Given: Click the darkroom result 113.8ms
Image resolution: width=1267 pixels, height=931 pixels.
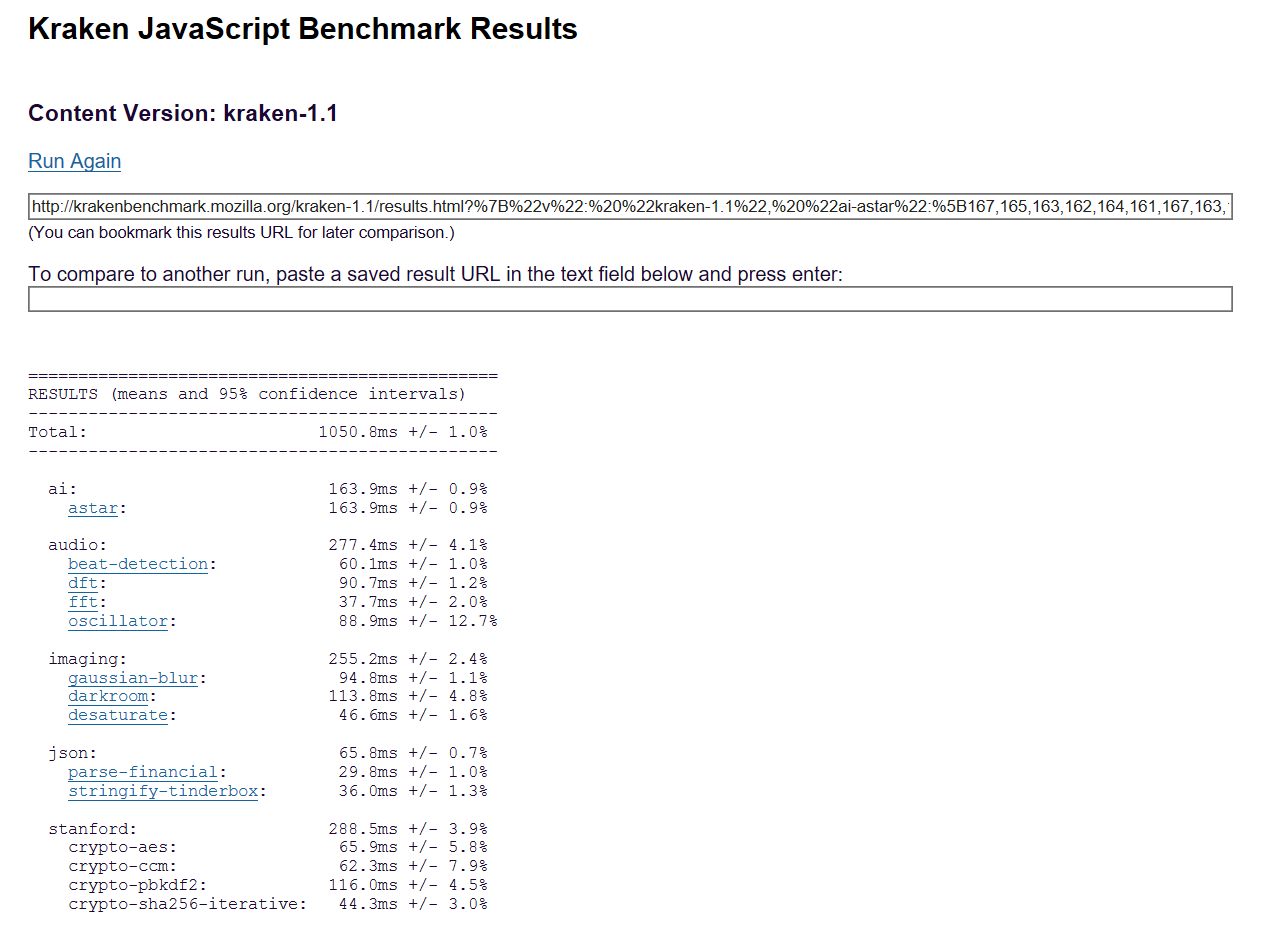Looking at the screenshot, I should coord(363,696).
